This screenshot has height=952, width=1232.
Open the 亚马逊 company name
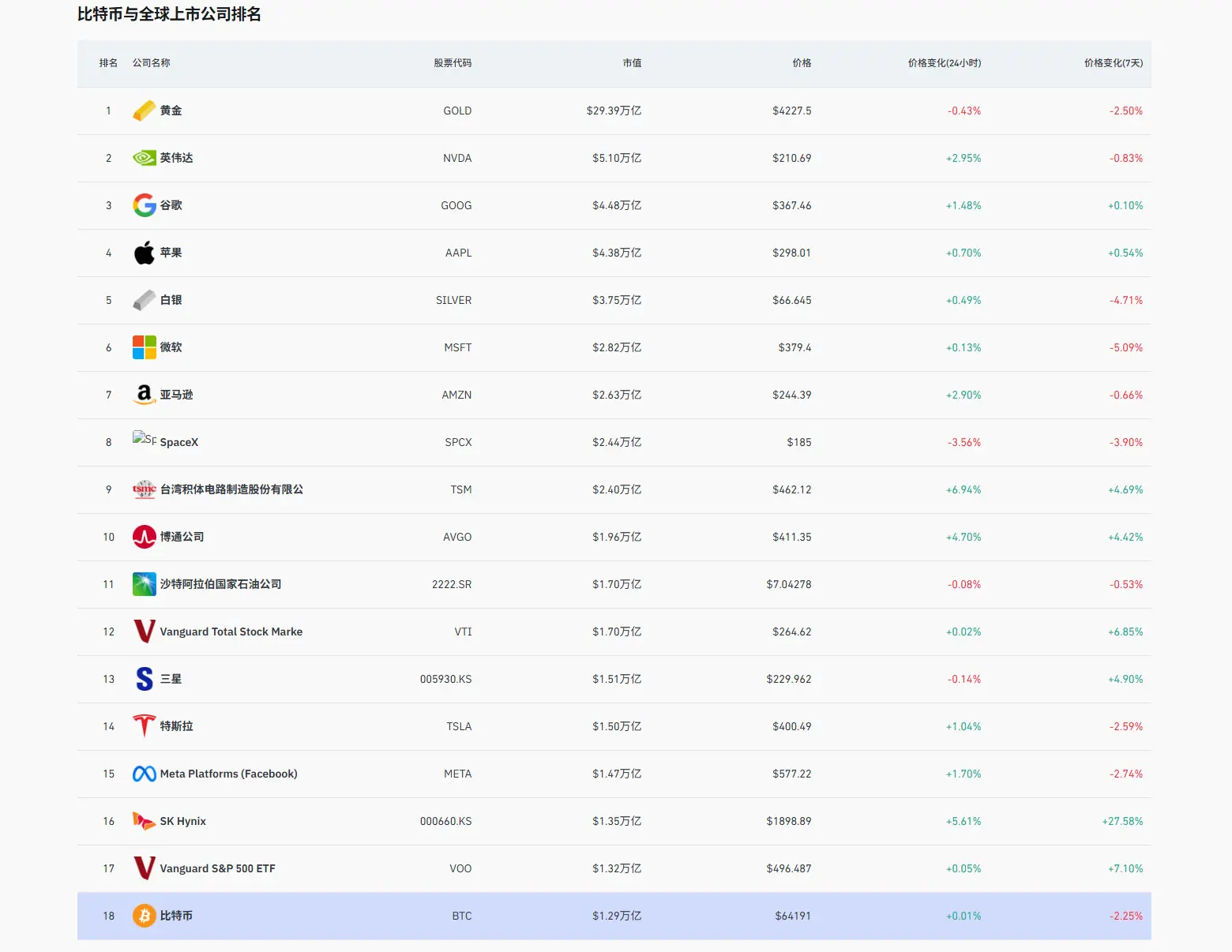coord(177,395)
